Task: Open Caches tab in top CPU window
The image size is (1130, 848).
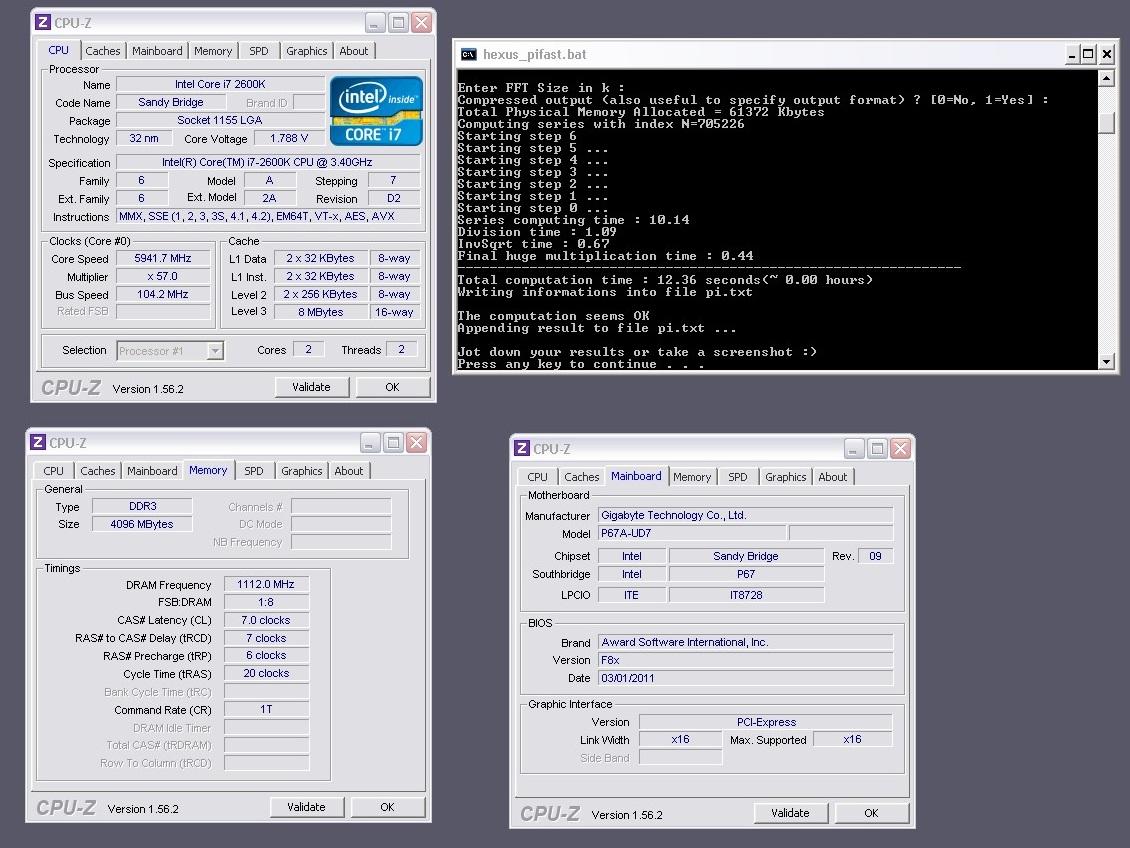Action: tap(102, 51)
